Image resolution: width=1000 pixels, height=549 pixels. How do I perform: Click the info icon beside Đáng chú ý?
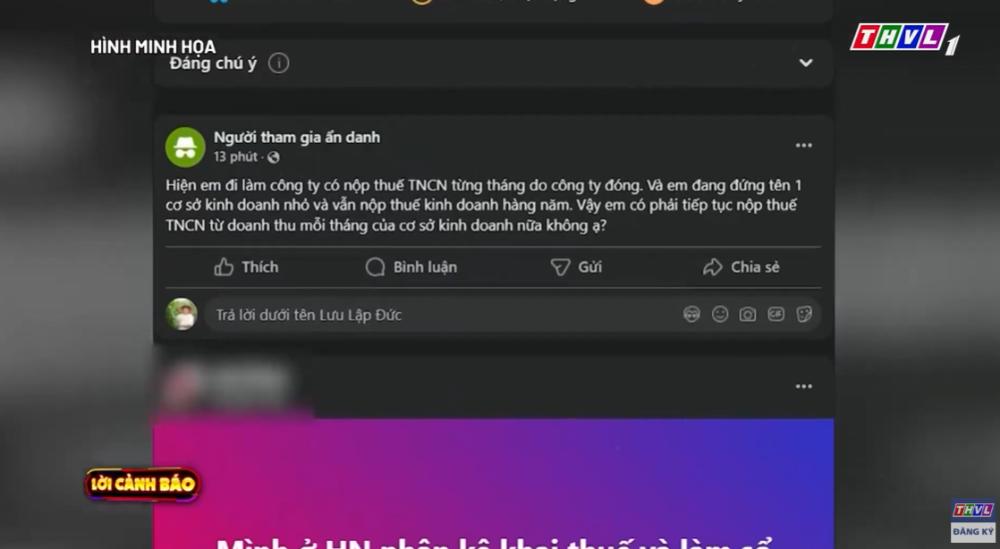pyautogui.click(x=278, y=63)
